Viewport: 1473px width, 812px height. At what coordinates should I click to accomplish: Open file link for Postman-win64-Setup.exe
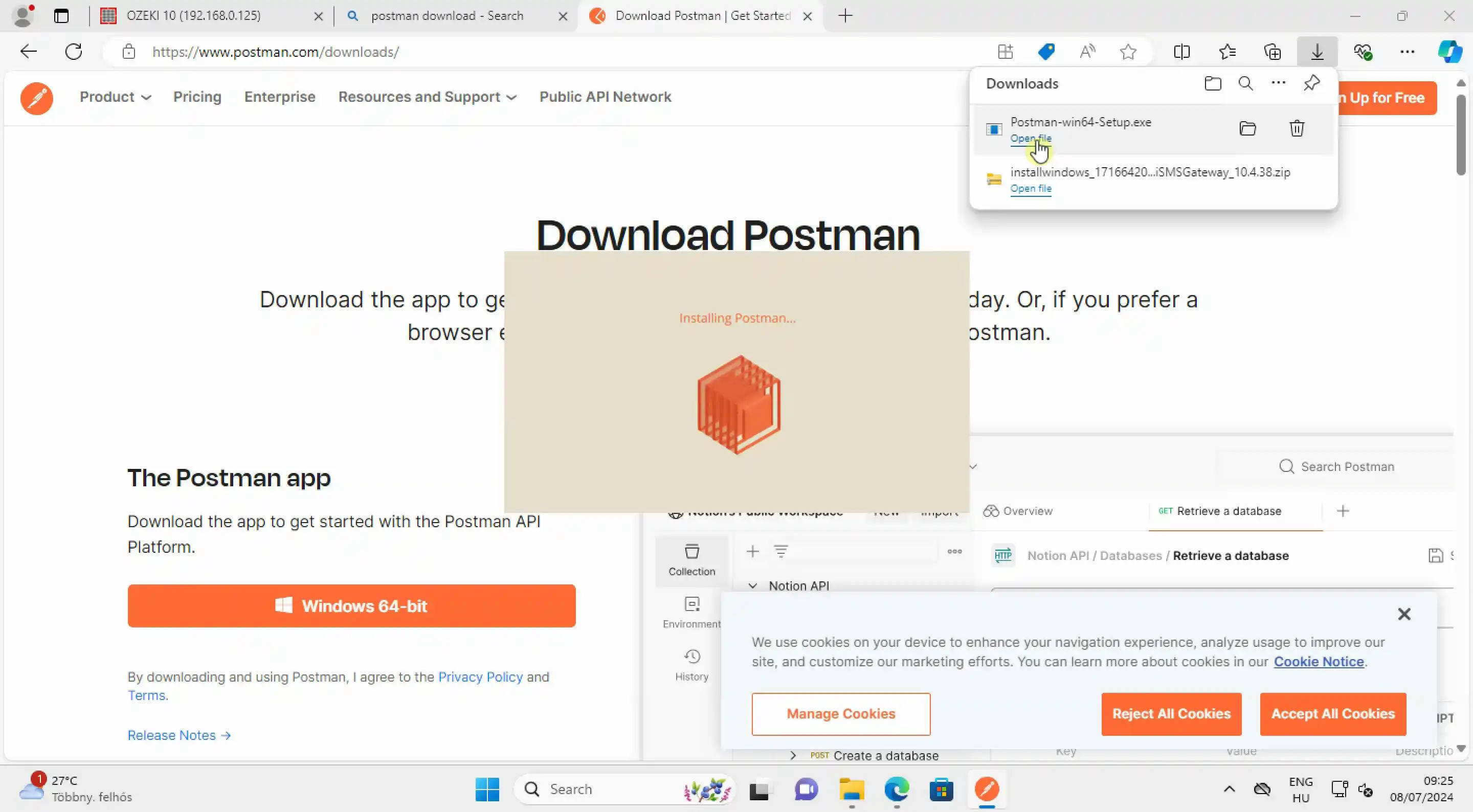[1031, 139]
